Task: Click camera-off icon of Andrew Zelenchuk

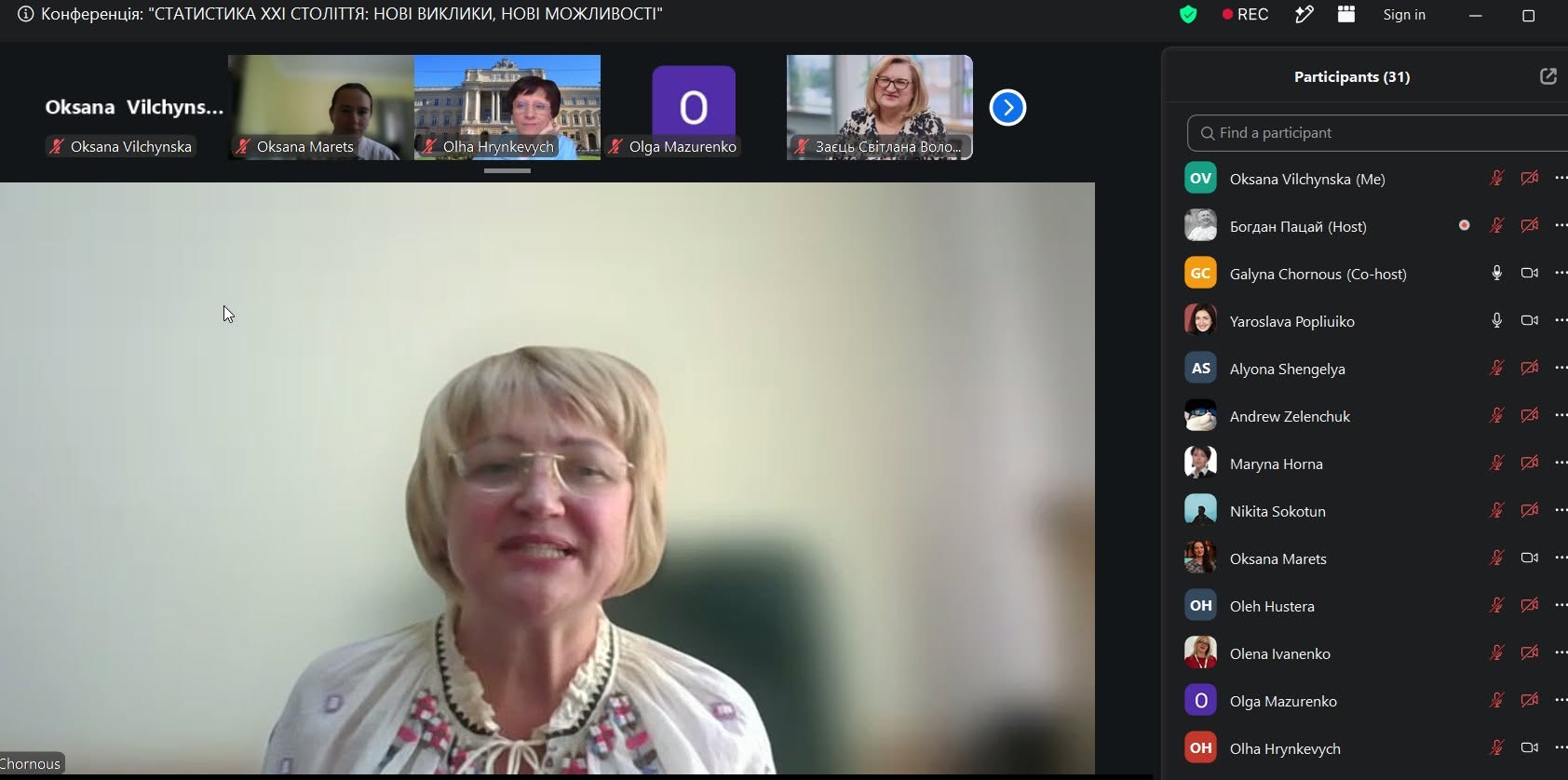Action: click(x=1530, y=415)
